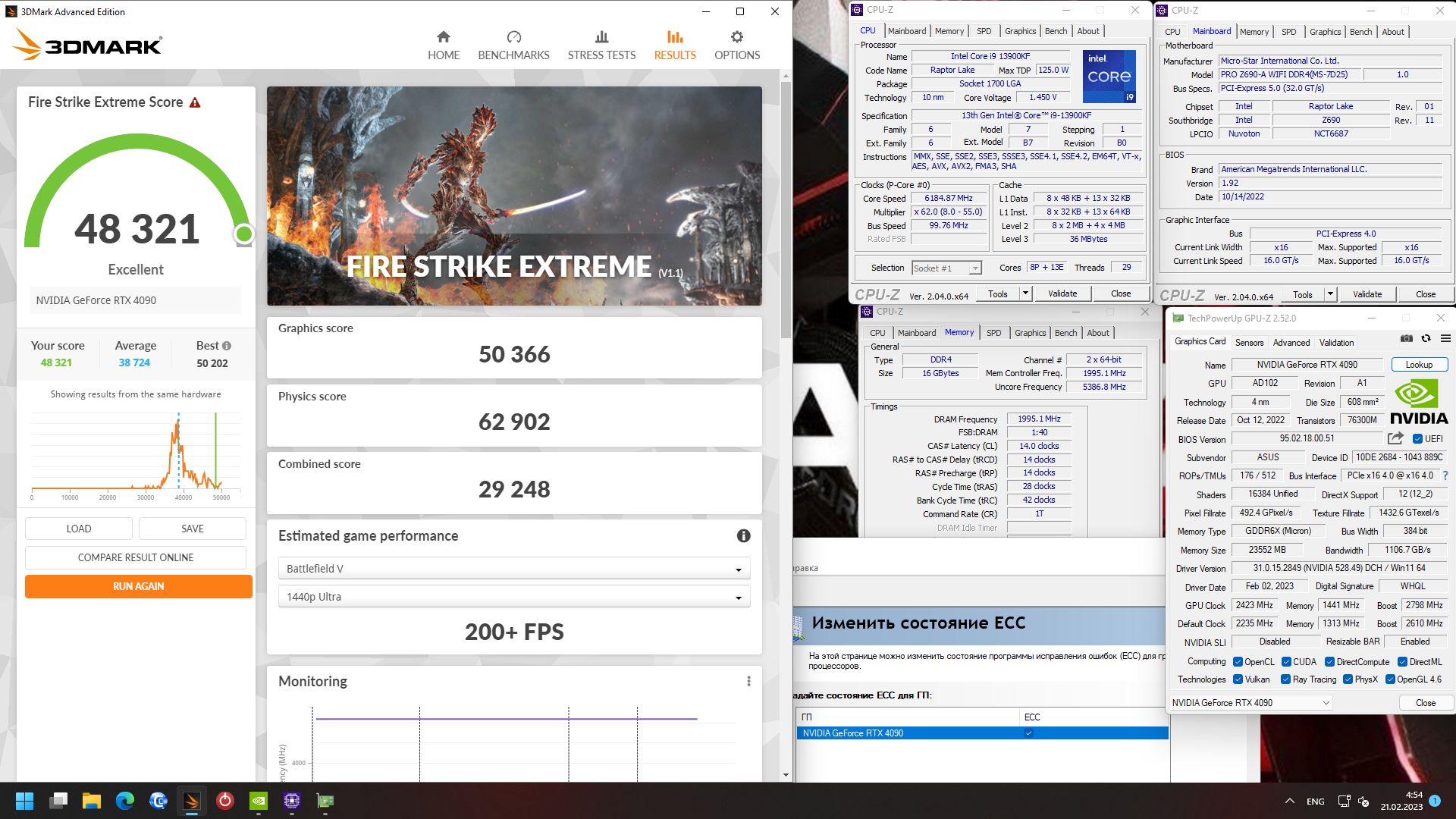Open BENCHMARKS gauge icon in 3DMark
1456x819 pixels.
(x=514, y=36)
